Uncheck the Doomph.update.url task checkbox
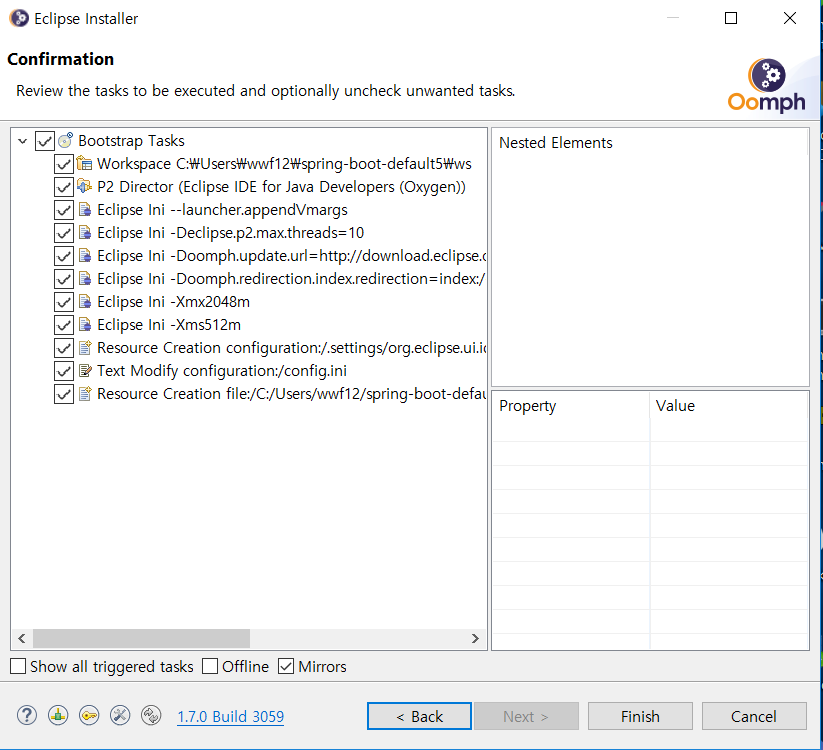The height and width of the screenshot is (750, 823). click(x=64, y=256)
